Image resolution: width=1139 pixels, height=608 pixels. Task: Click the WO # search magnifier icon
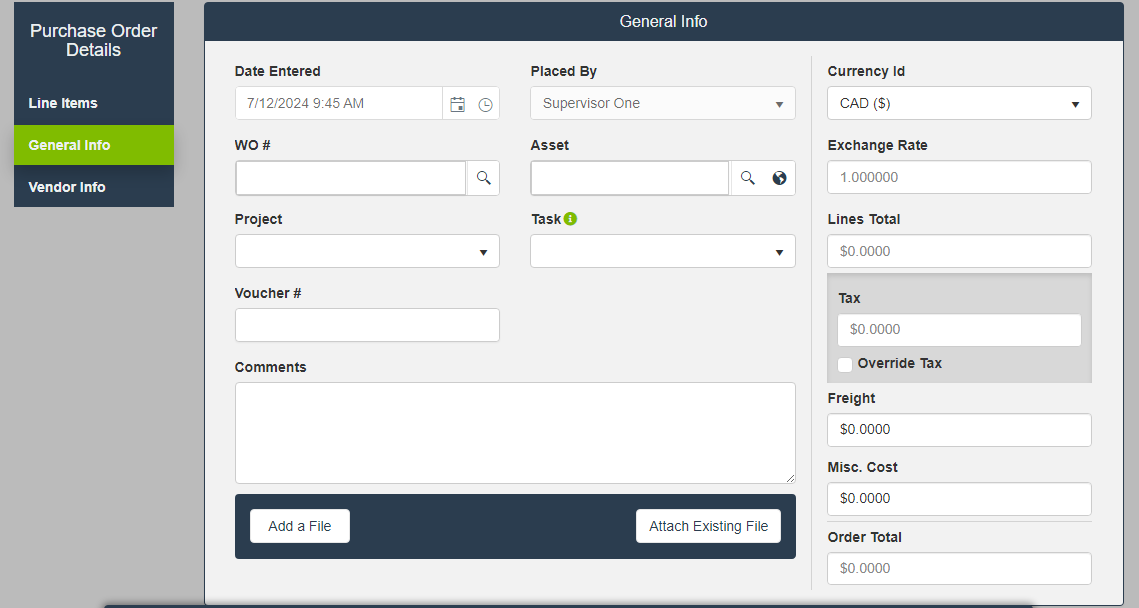coord(483,178)
